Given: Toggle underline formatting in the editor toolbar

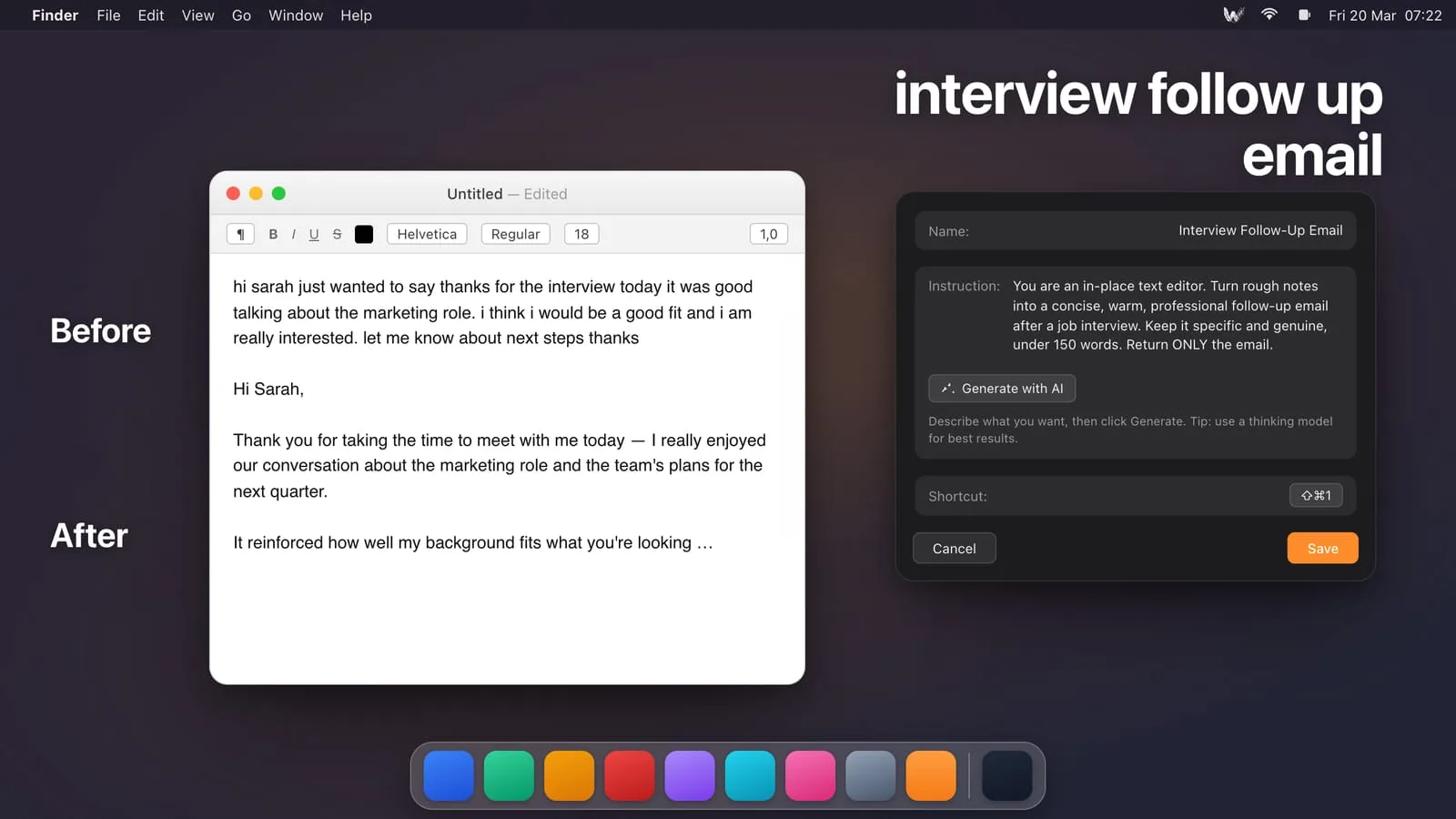Looking at the screenshot, I should coord(314,234).
